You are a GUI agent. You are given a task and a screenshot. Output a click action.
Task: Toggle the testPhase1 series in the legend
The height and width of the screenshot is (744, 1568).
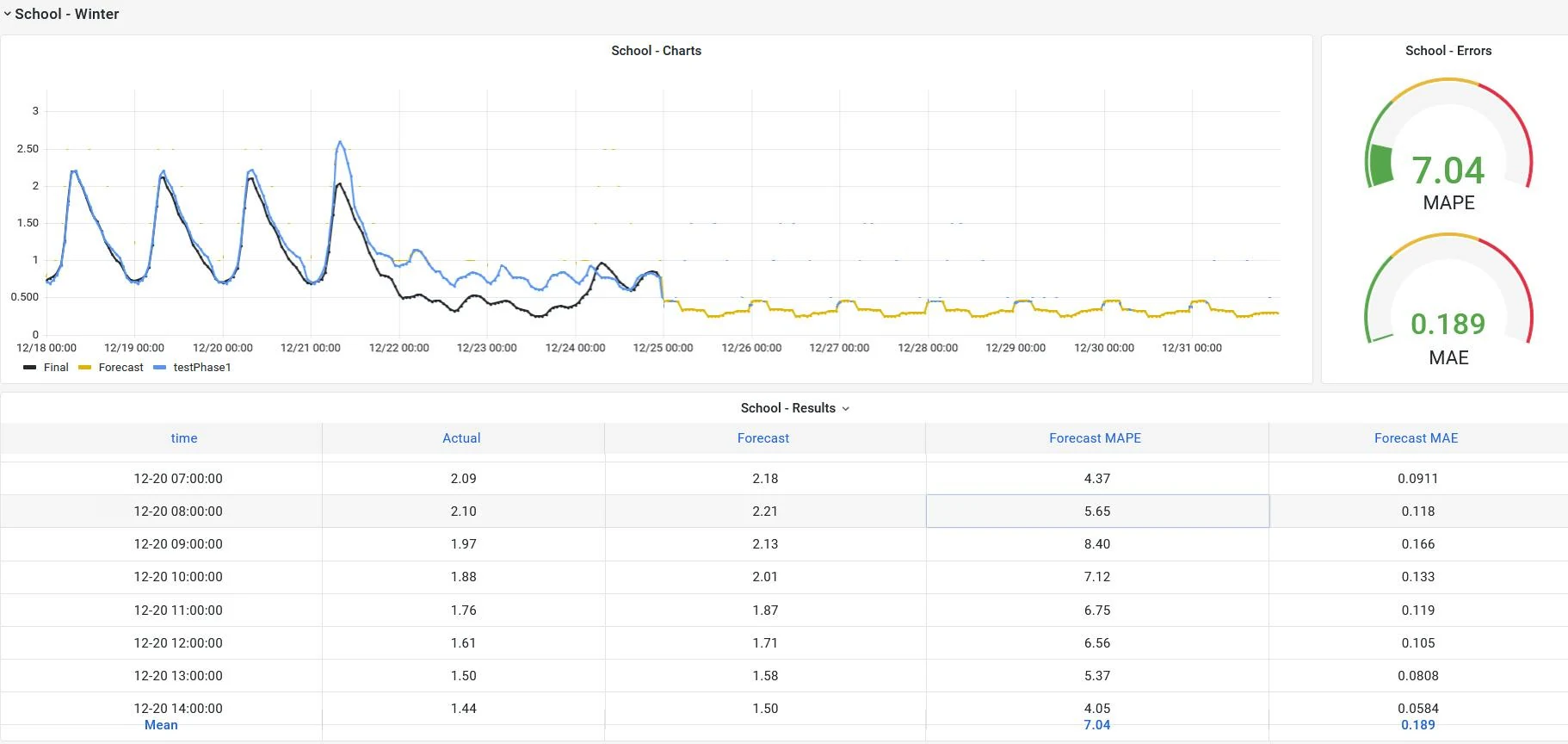pyautogui.click(x=202, y=368)
